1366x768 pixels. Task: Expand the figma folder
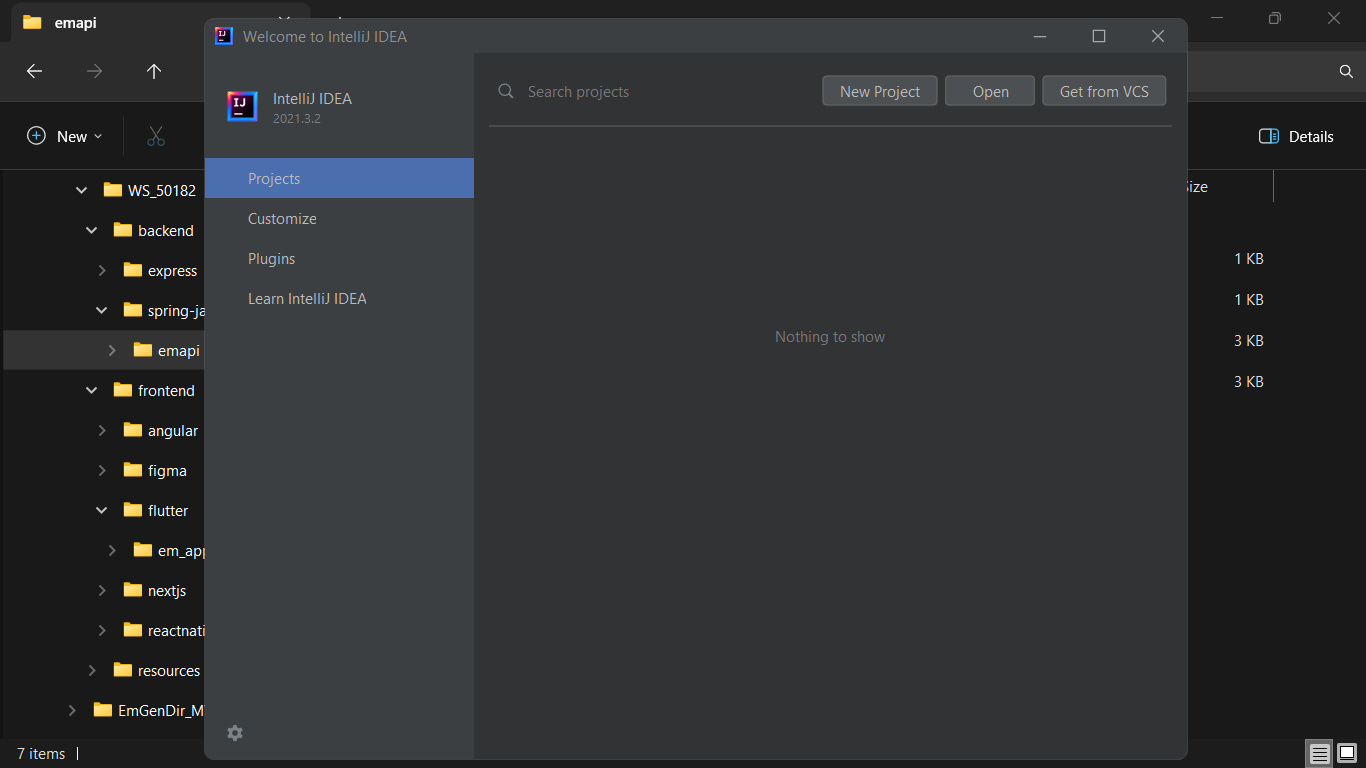102,470
